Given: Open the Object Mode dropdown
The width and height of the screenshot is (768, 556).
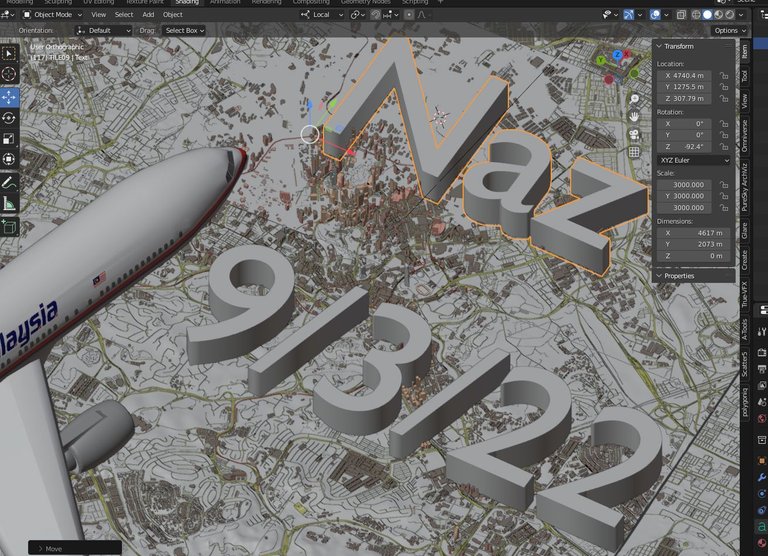Looking at the screenshot, I should [52, 15].
